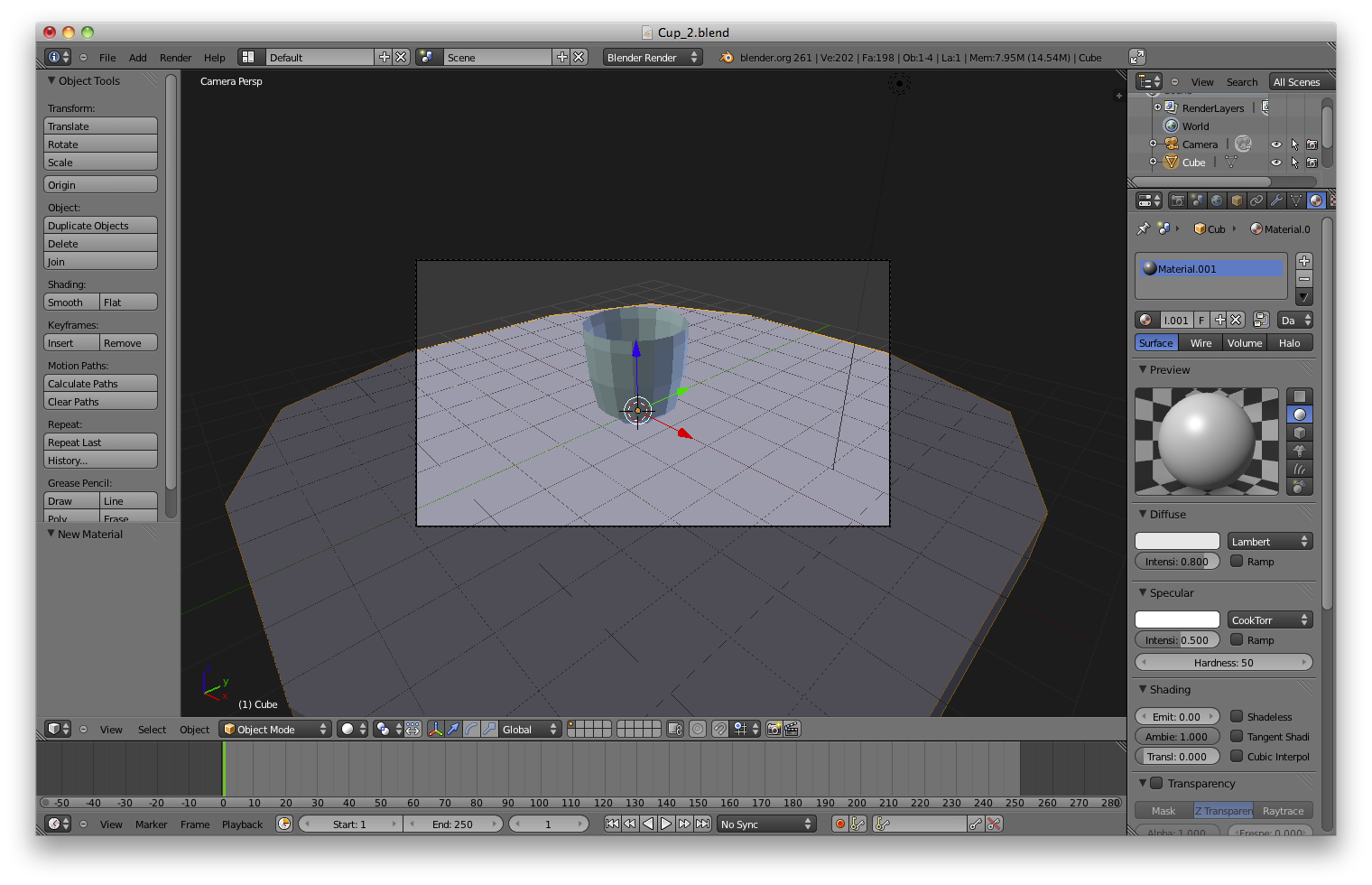Toggle Cube selectability cursor in outliner

(x=1294, y=163)
